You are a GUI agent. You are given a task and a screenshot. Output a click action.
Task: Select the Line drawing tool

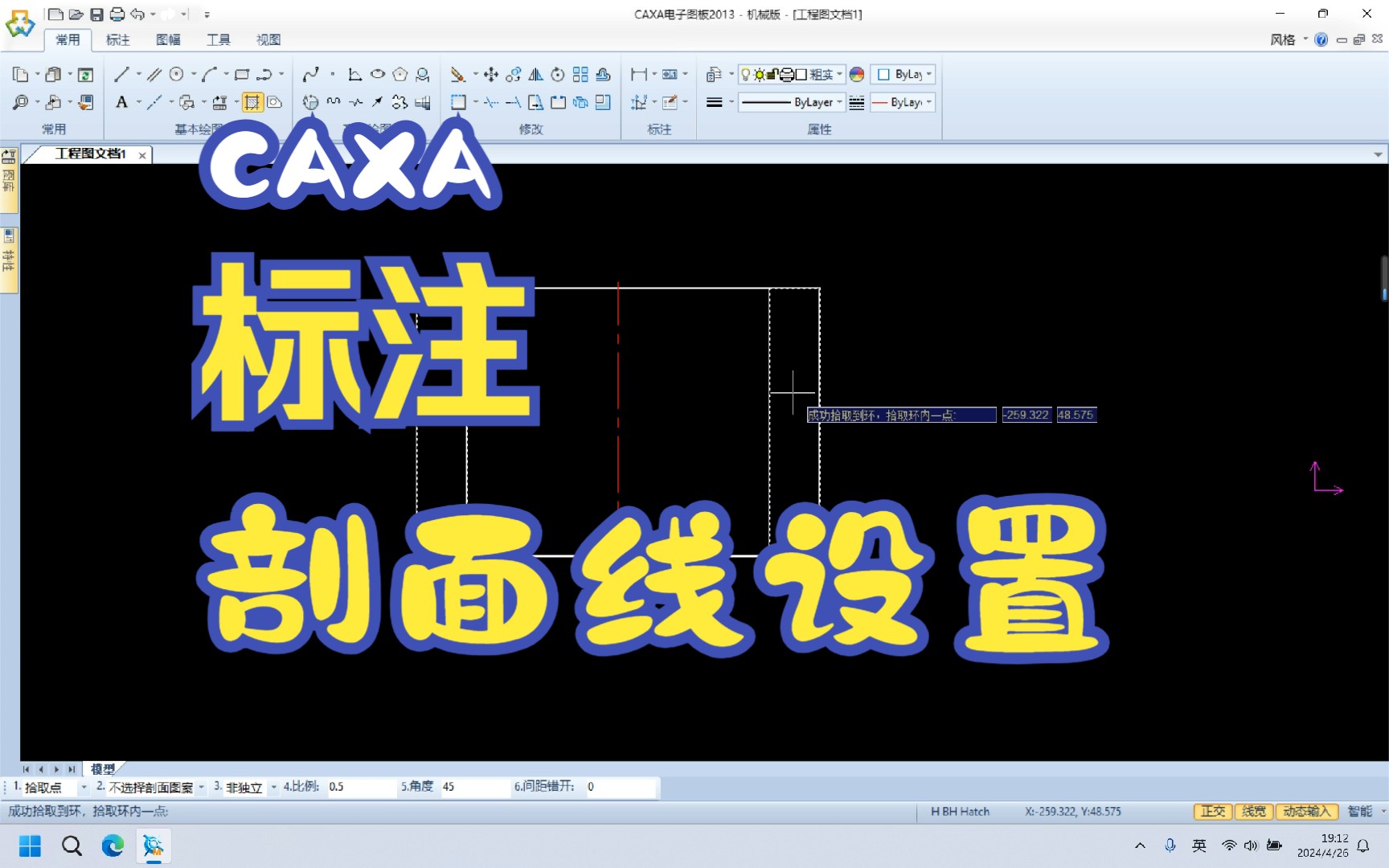click(x=121, y=75)
